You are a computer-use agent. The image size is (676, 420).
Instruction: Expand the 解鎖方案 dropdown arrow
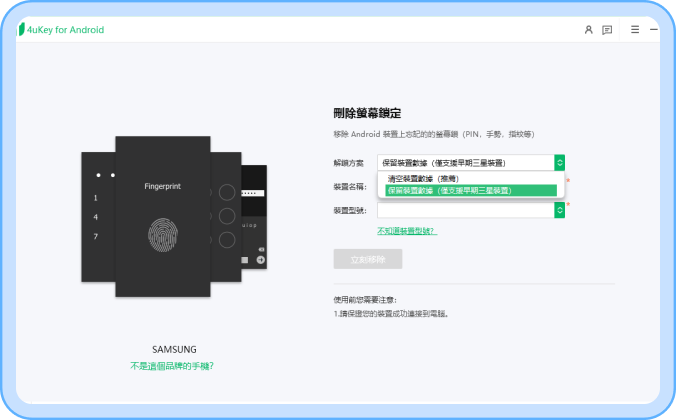(560, 163)
